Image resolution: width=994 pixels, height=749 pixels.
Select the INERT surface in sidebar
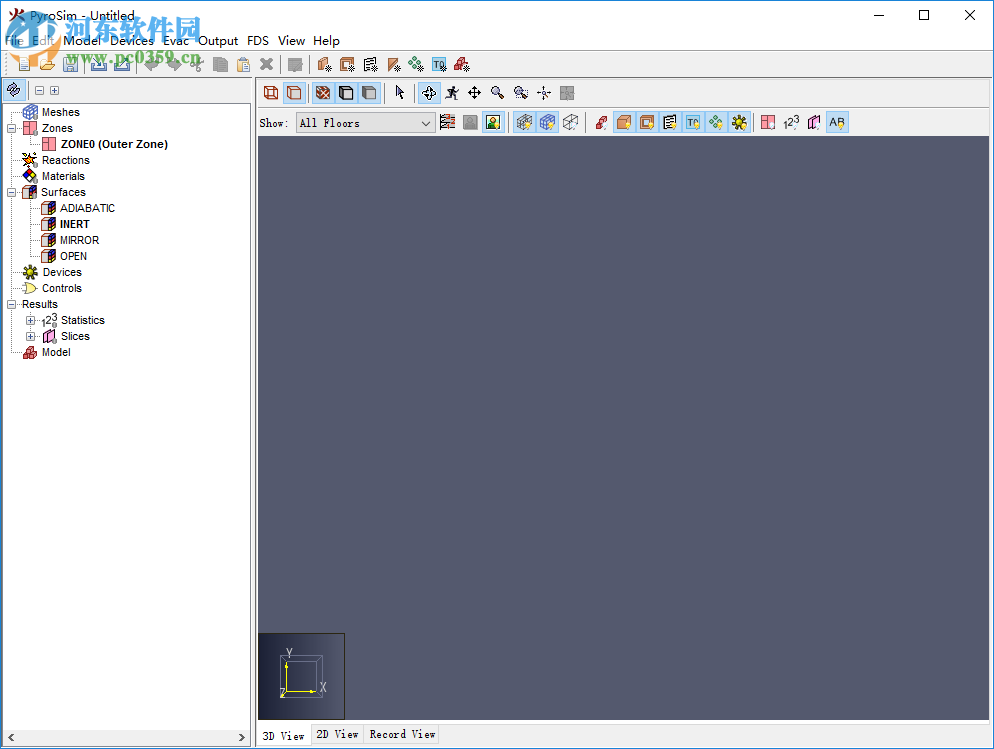point(74,223)
